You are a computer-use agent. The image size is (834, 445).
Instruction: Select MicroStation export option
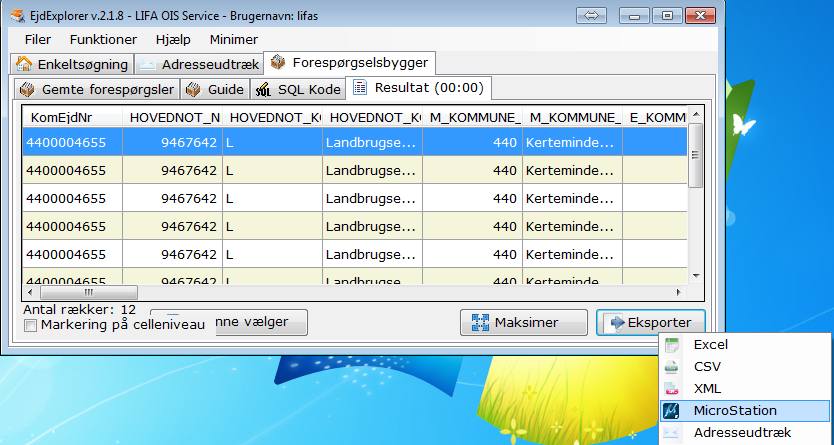pyautogui.click(x=745, y=410)
